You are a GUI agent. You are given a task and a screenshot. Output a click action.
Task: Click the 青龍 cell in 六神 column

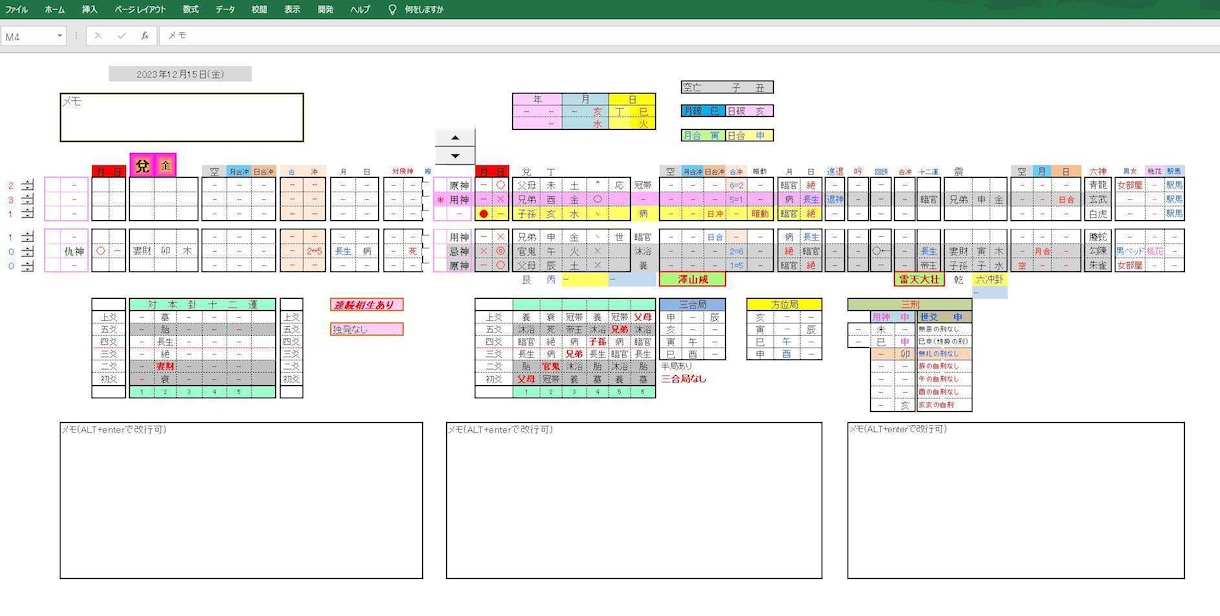[x=1097, y=185]
